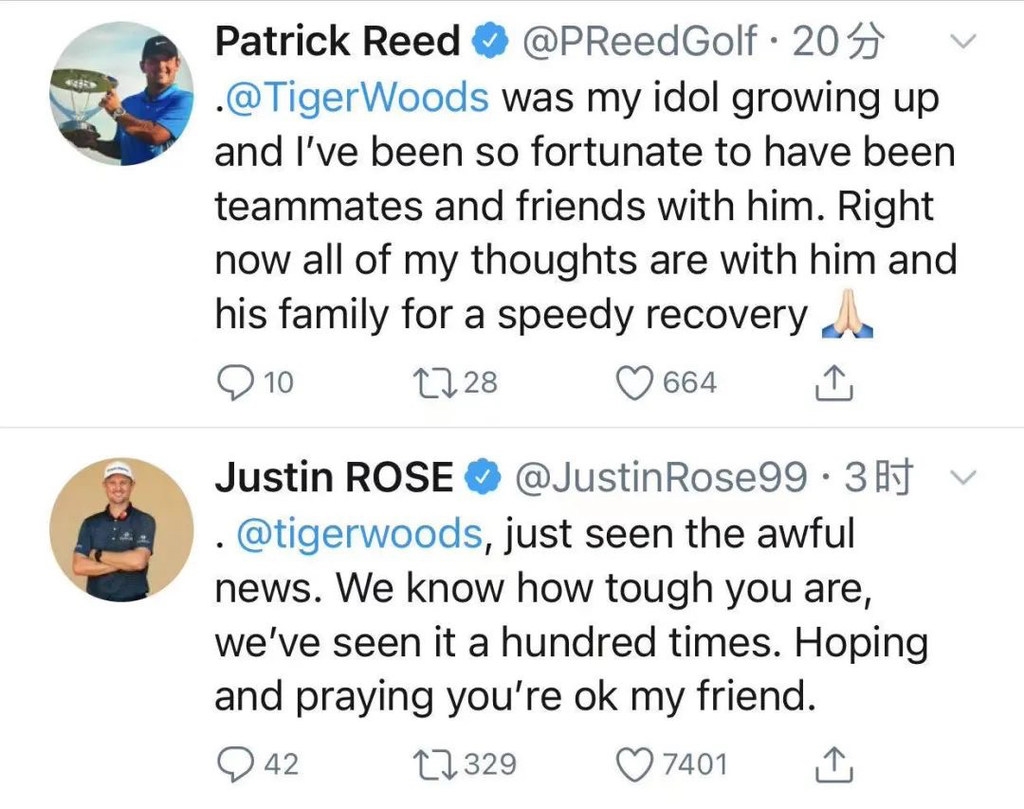The width and height of the screenshot is (1024, 809).
Task: Open Patrick Reed's profile picture
Action: point(121,93)
